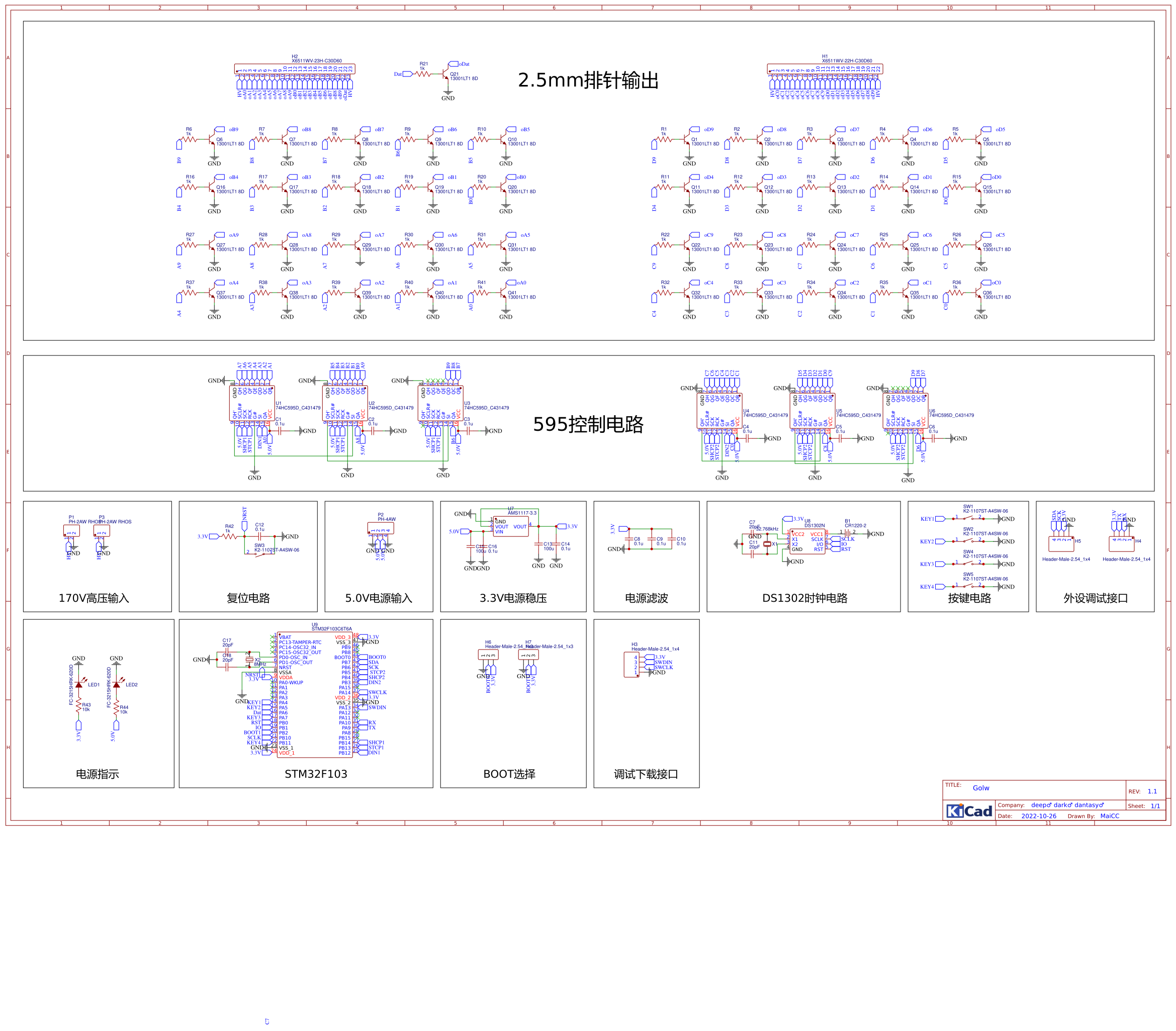
Task: Select the H2 X6511WV-23H pin header
Action: [x=295, y=69]
